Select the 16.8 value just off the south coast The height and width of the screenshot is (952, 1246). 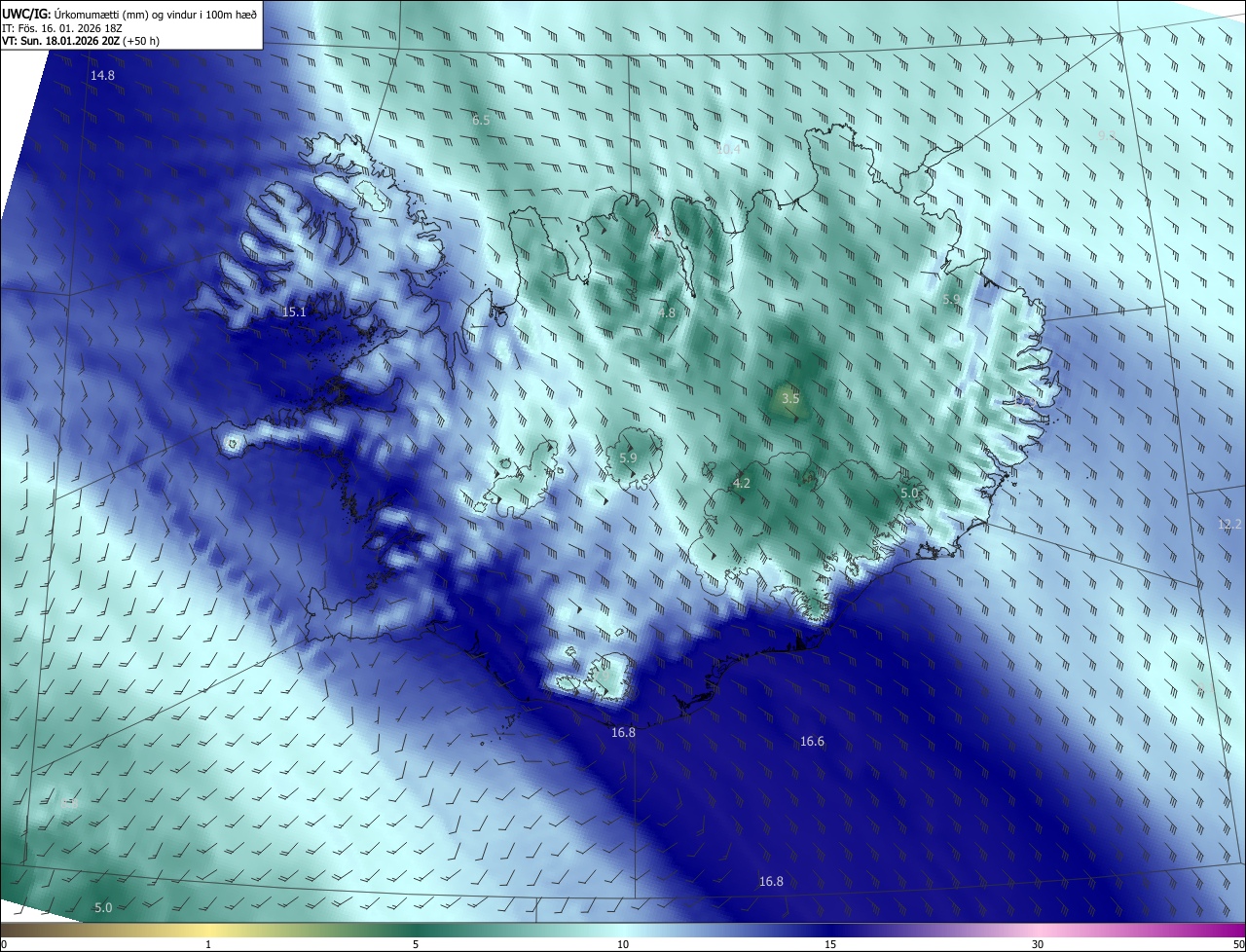point(624,733)
